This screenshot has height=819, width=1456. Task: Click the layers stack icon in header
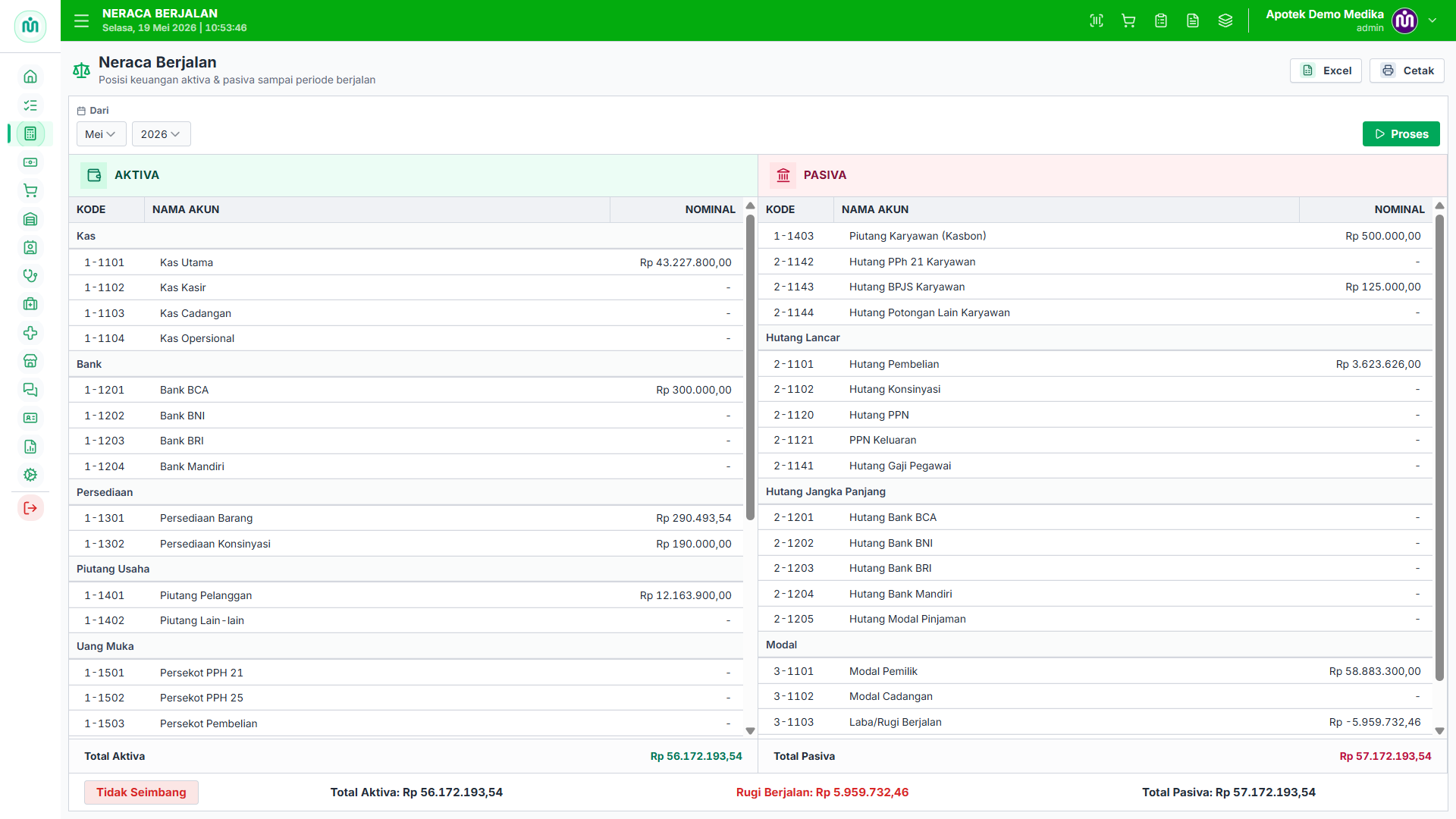1225,20
